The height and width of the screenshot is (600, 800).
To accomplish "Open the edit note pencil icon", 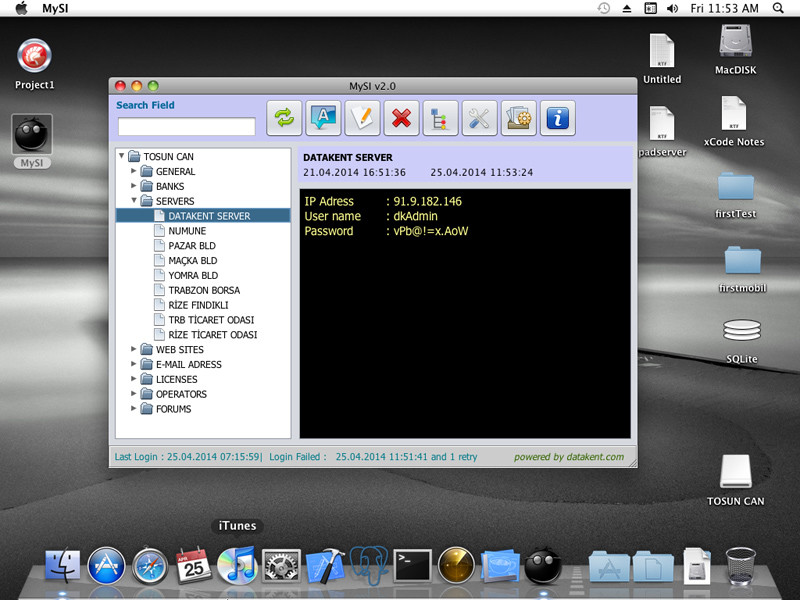I will pyautogui.click(x=362, y=118).
